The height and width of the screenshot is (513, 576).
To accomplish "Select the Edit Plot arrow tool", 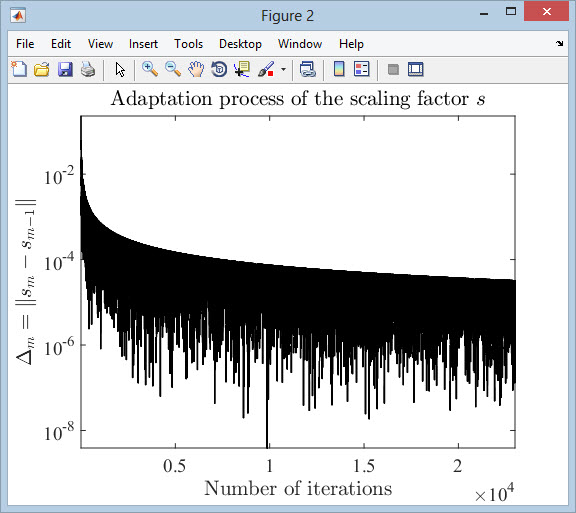I will coord(120,69).
